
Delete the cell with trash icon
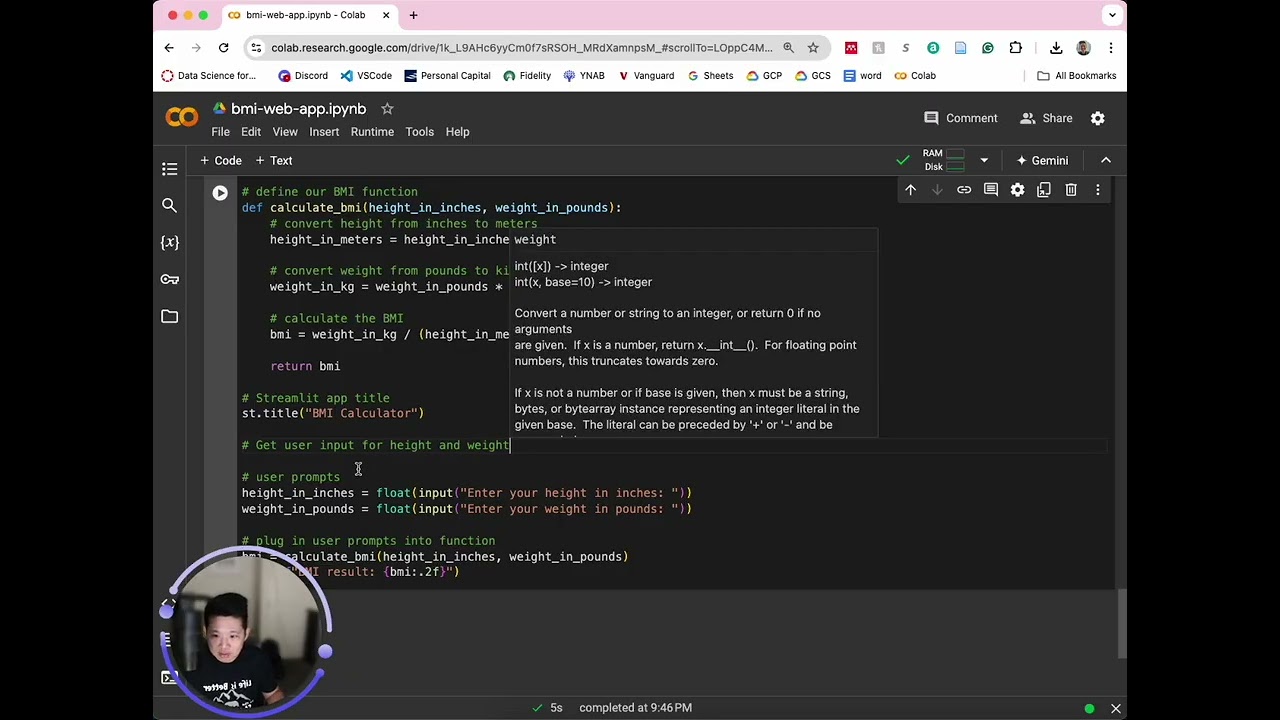pos(1071,190)
